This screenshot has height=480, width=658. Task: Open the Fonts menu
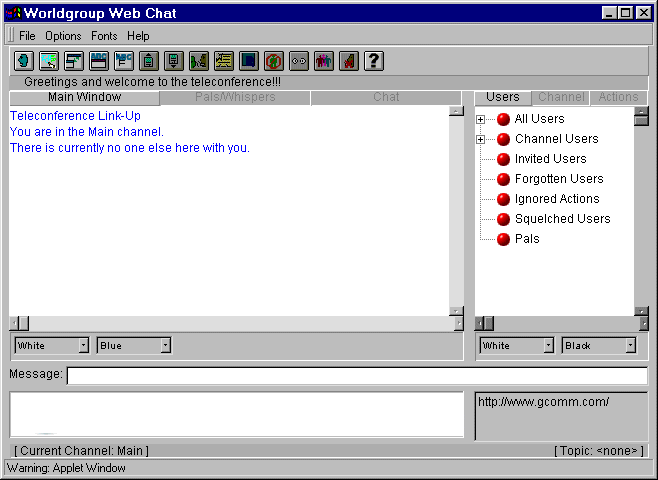pos(104,36)
